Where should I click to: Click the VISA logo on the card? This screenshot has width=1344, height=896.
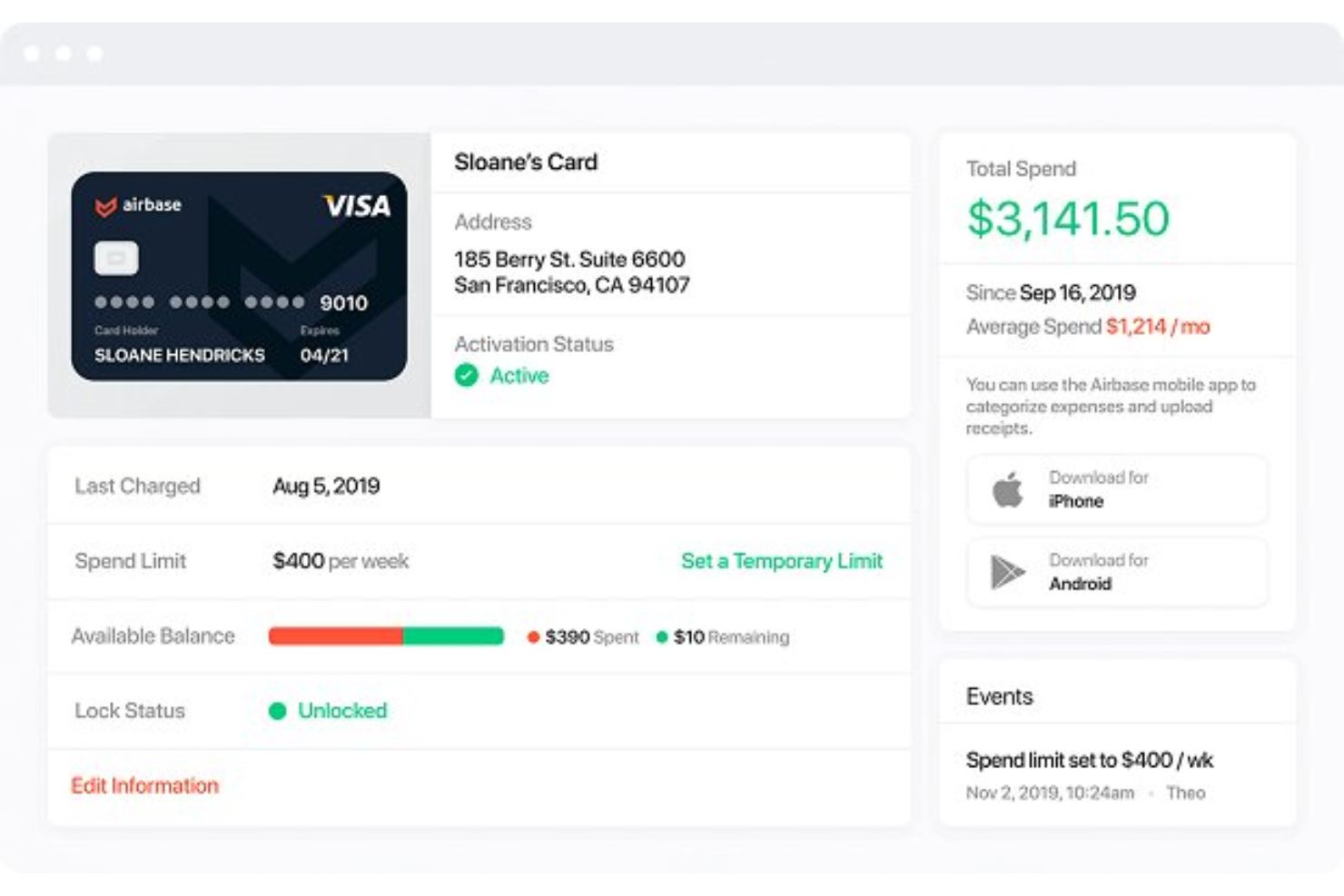click(x=356, y=206)
